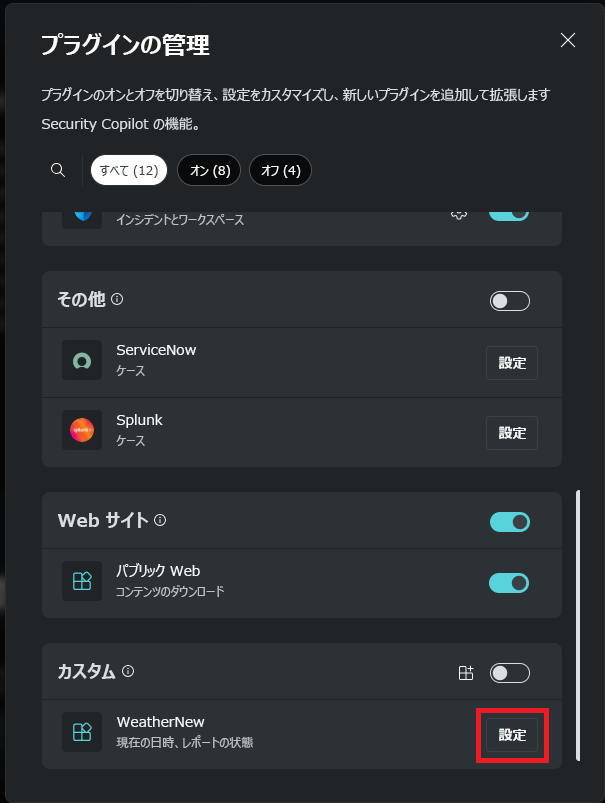The width and height of the screenshot is (605, 803).
Task: Click the add custom plugin icon
Action: 465,673
